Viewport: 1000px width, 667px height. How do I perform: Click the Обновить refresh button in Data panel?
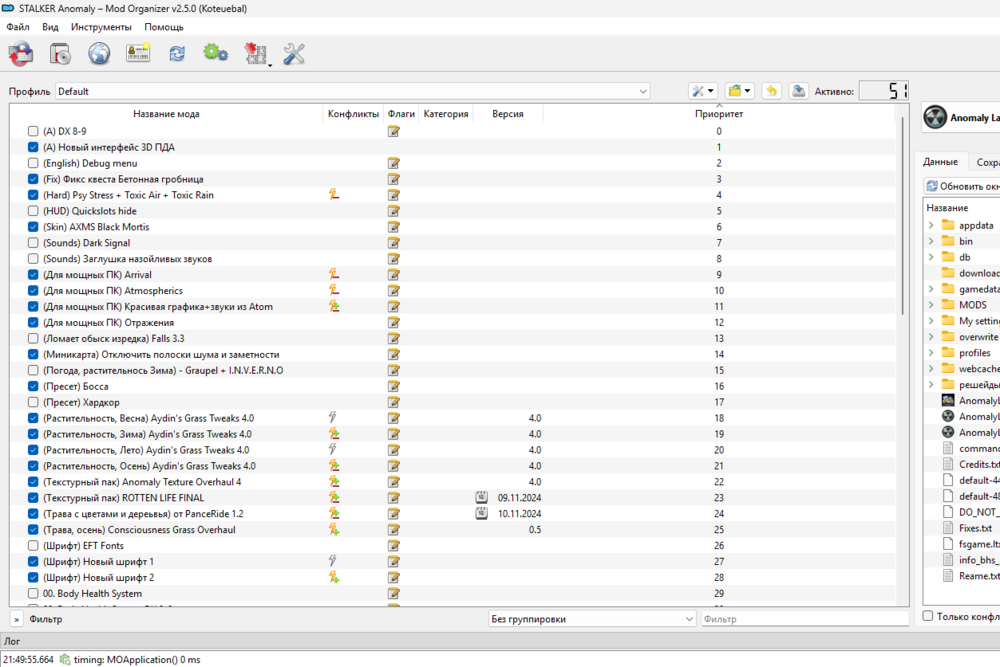coord(961,186)
